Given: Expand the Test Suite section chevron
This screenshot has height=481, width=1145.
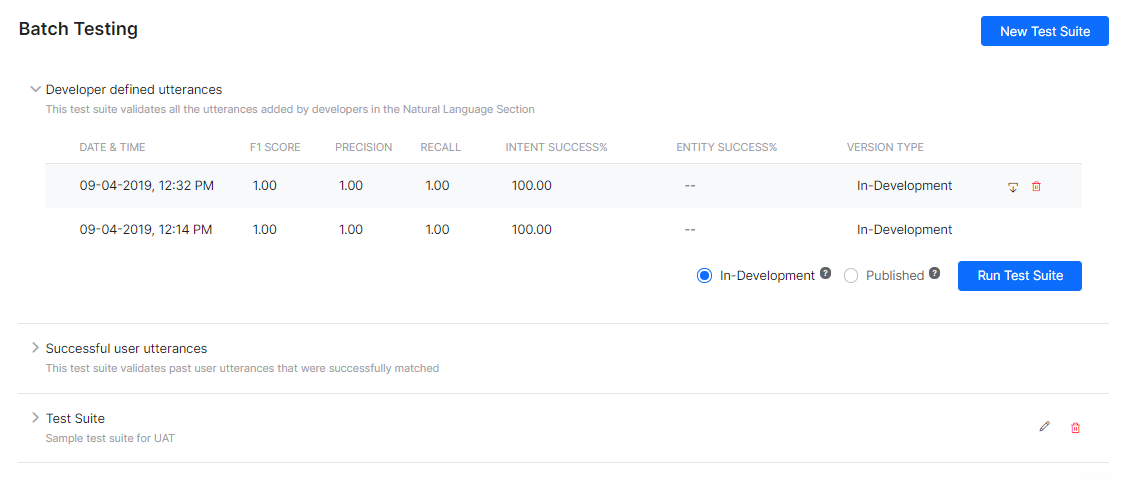Looking at the screenshot, I should click(36, 418).
